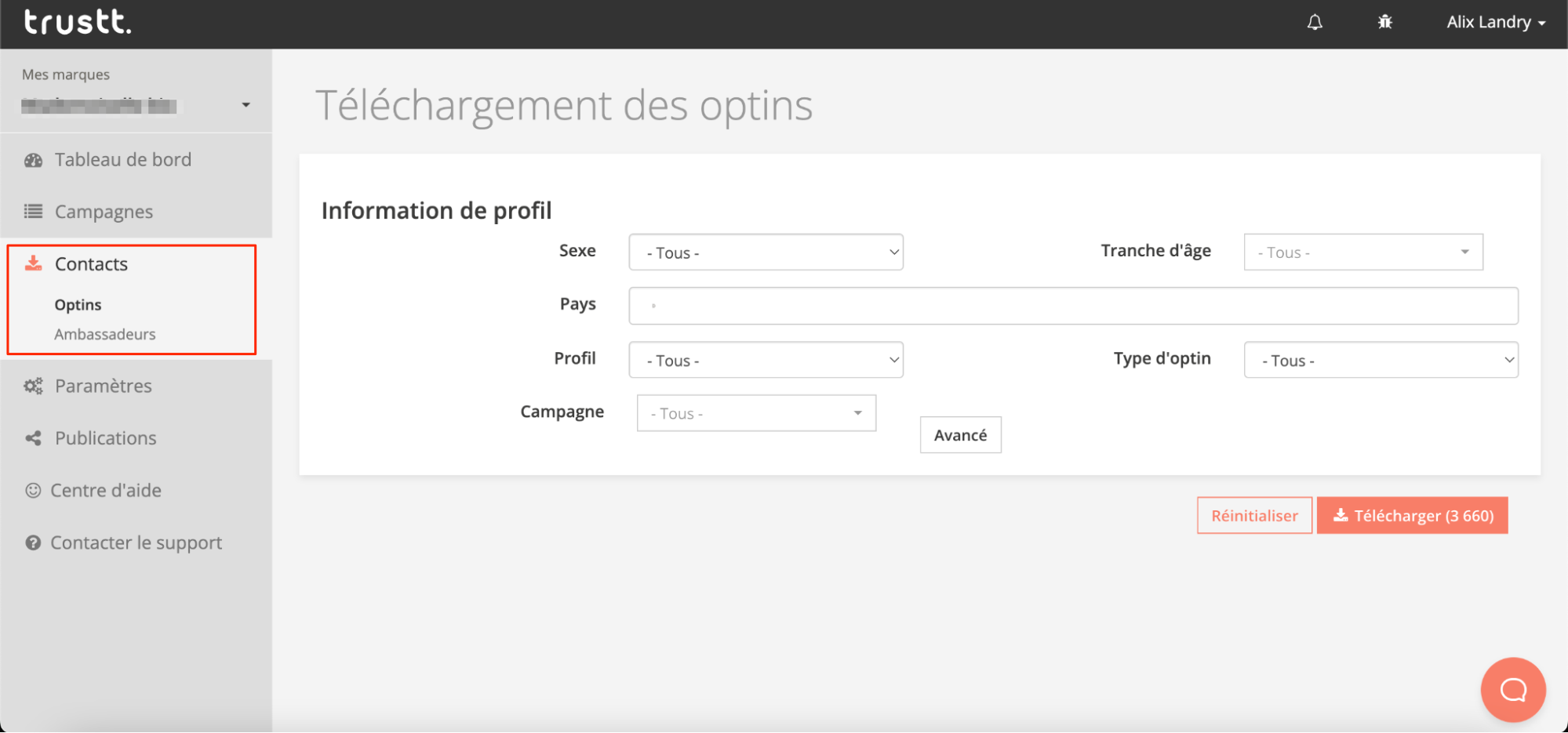Click the Publications share icon
Screen dimensions: 1568x733
(33, 438)
